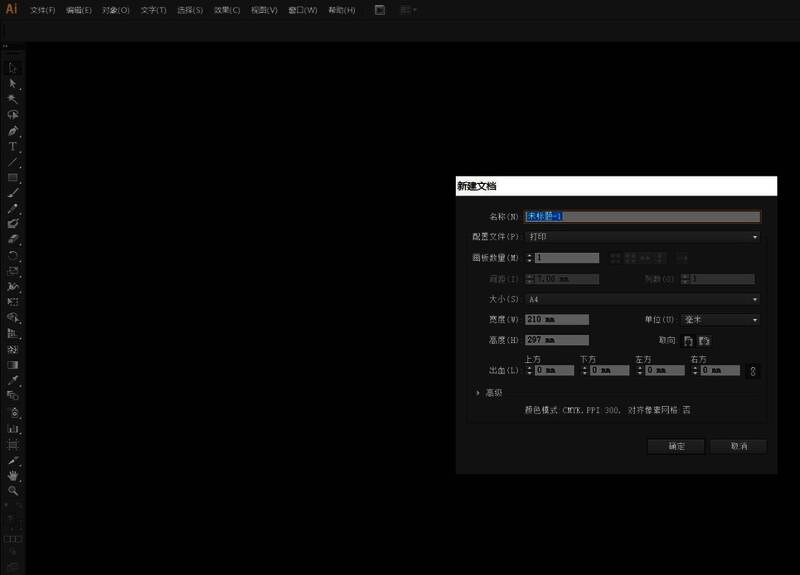This screenshot has width=800, height=575.
Task: Select the Perspective Grid tool
Action: (x=13, y=334)
